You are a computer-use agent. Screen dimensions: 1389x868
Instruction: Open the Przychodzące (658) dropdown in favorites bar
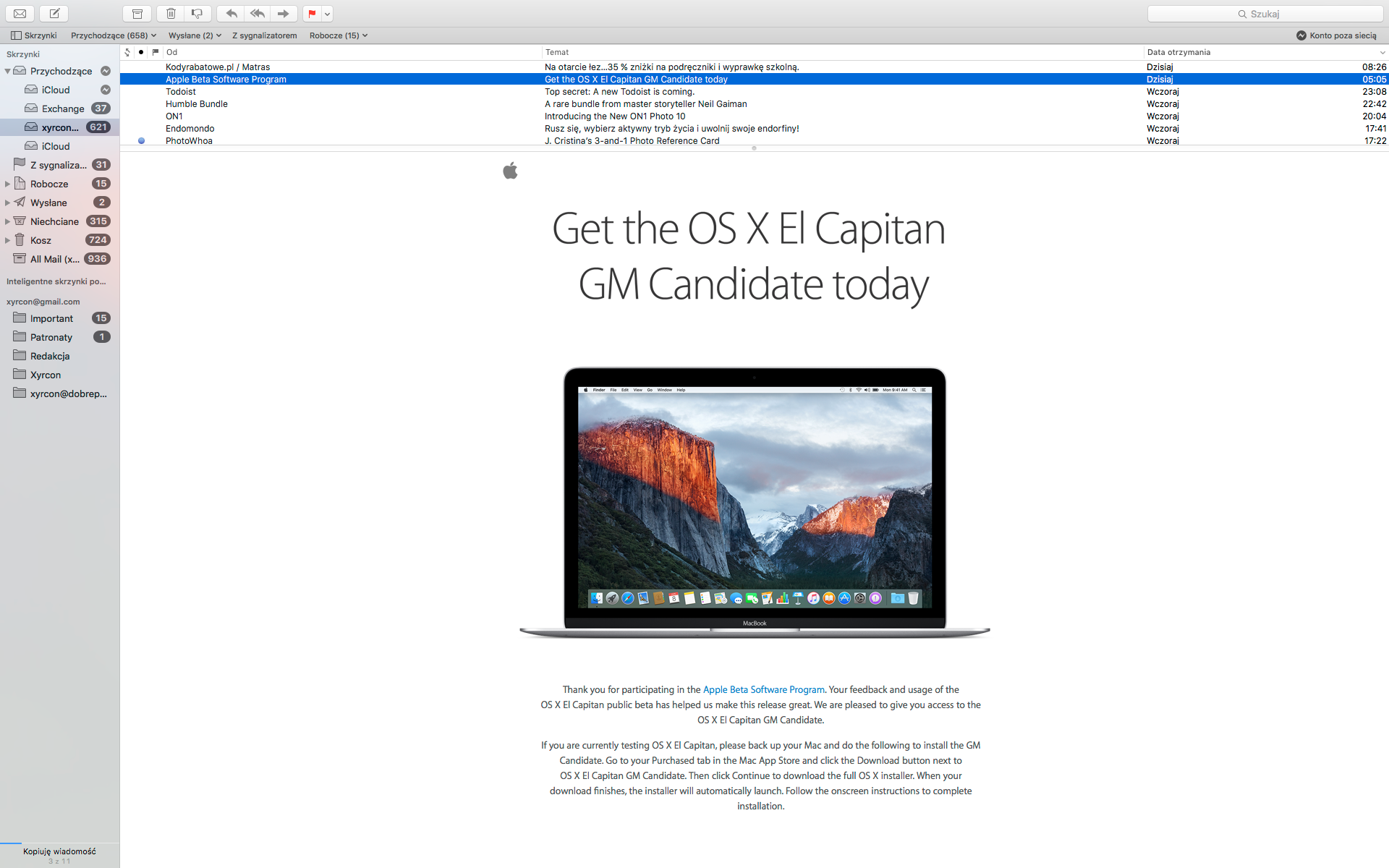click(x=114, y=35)
